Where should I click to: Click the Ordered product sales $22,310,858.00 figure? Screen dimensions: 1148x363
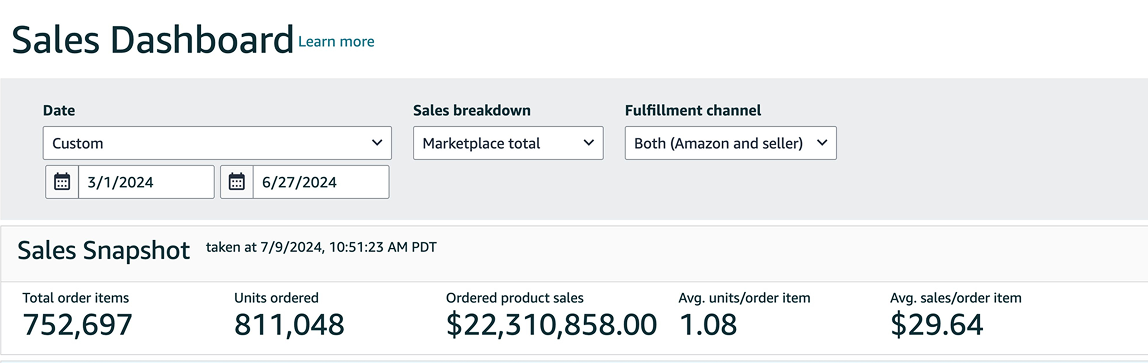point(551,324)
